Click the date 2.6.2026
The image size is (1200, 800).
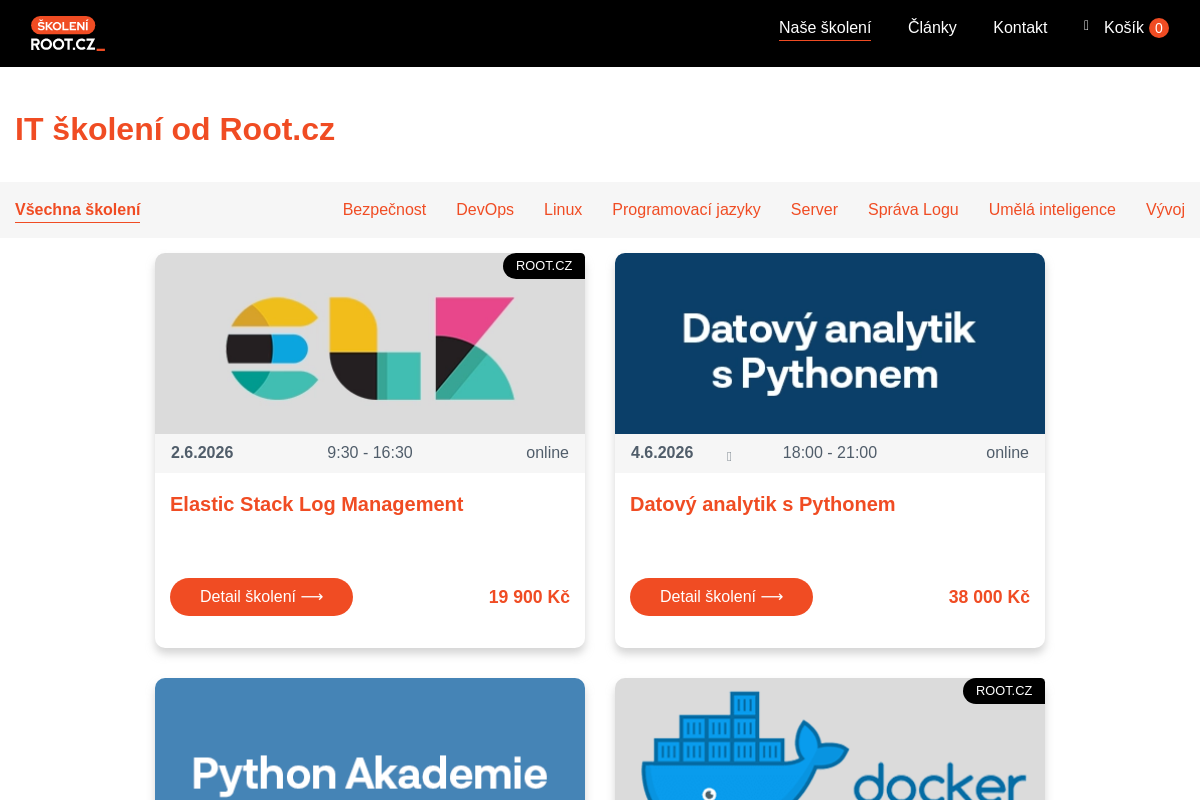point(202,453)
